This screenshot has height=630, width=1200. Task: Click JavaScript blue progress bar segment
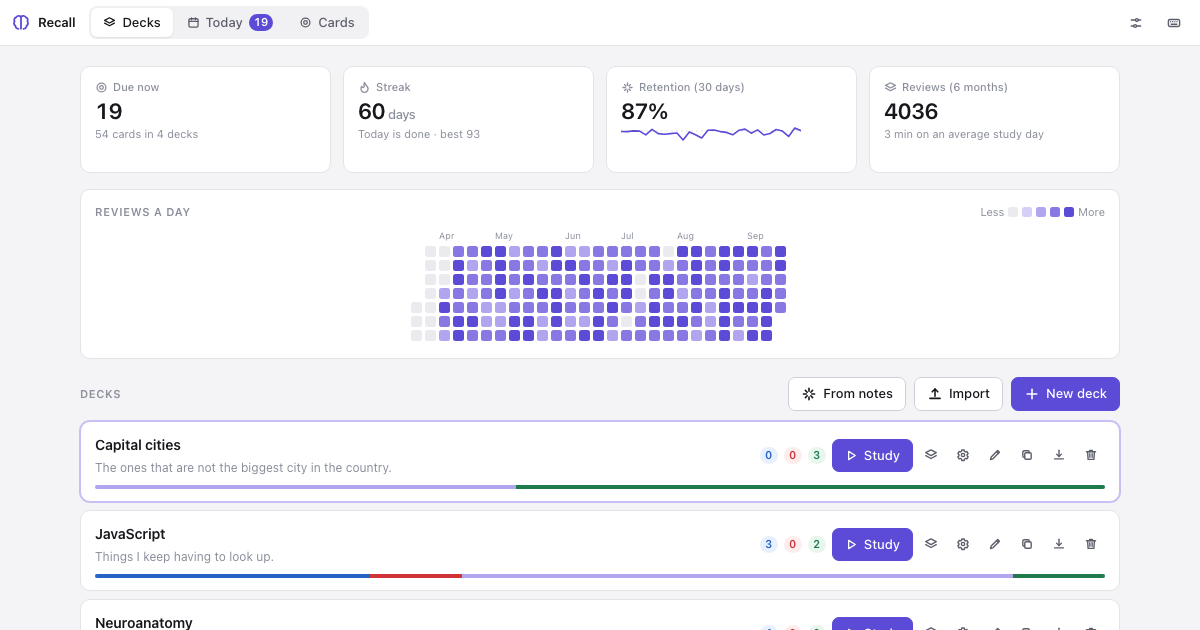coord(232,576)
